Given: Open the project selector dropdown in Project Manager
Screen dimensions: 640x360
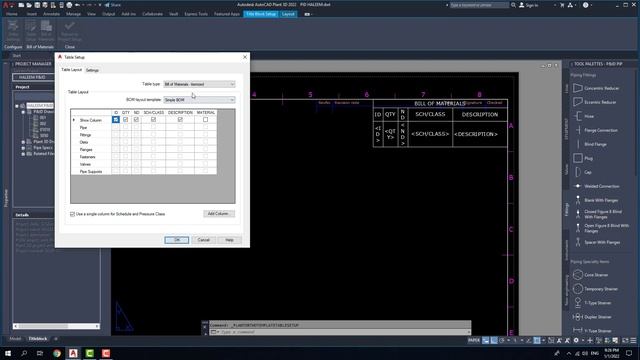Looking at the screenshot, I should tap(33, 77).
